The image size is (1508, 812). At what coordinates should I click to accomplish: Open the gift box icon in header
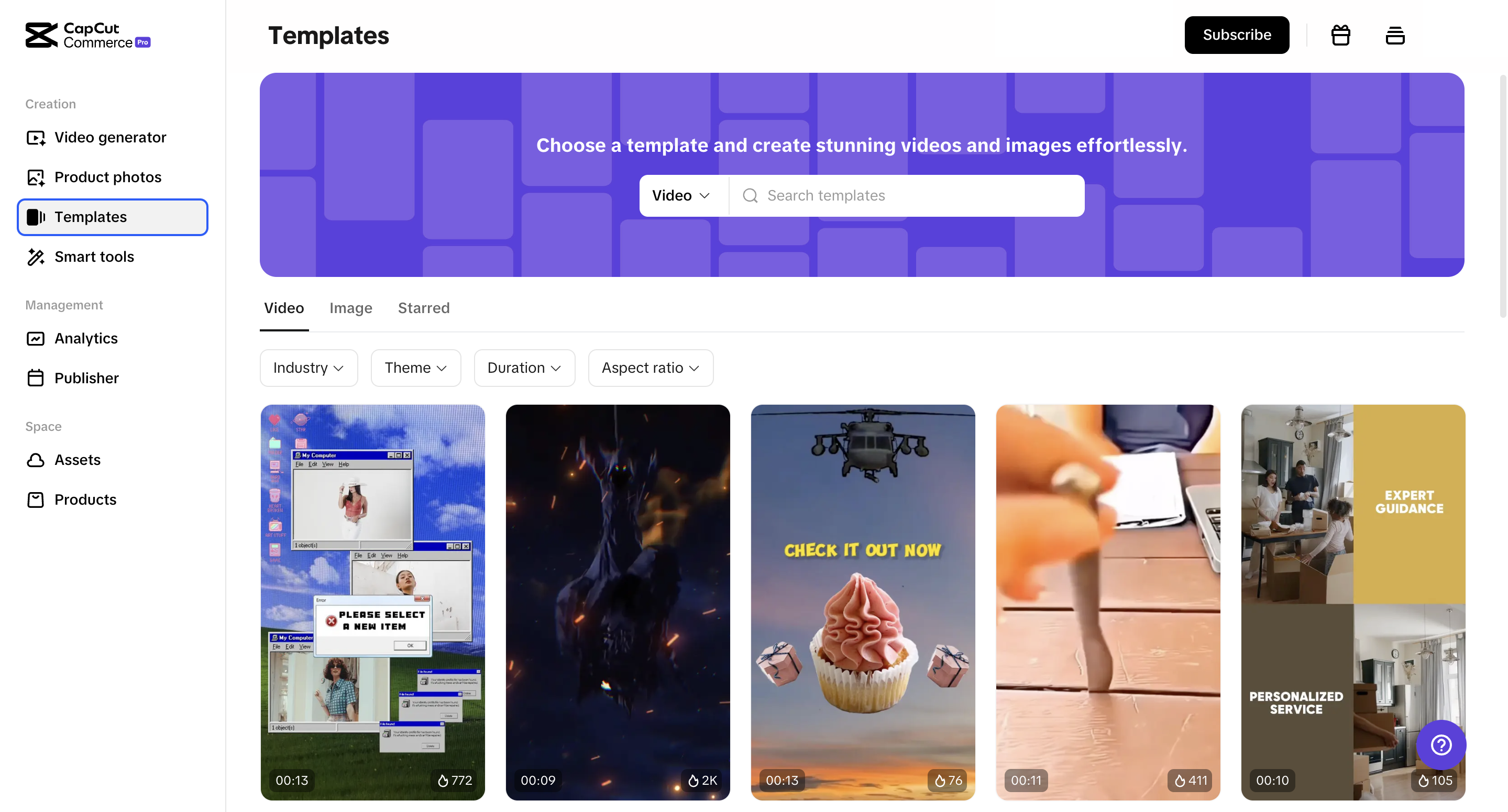[1340, 35]
